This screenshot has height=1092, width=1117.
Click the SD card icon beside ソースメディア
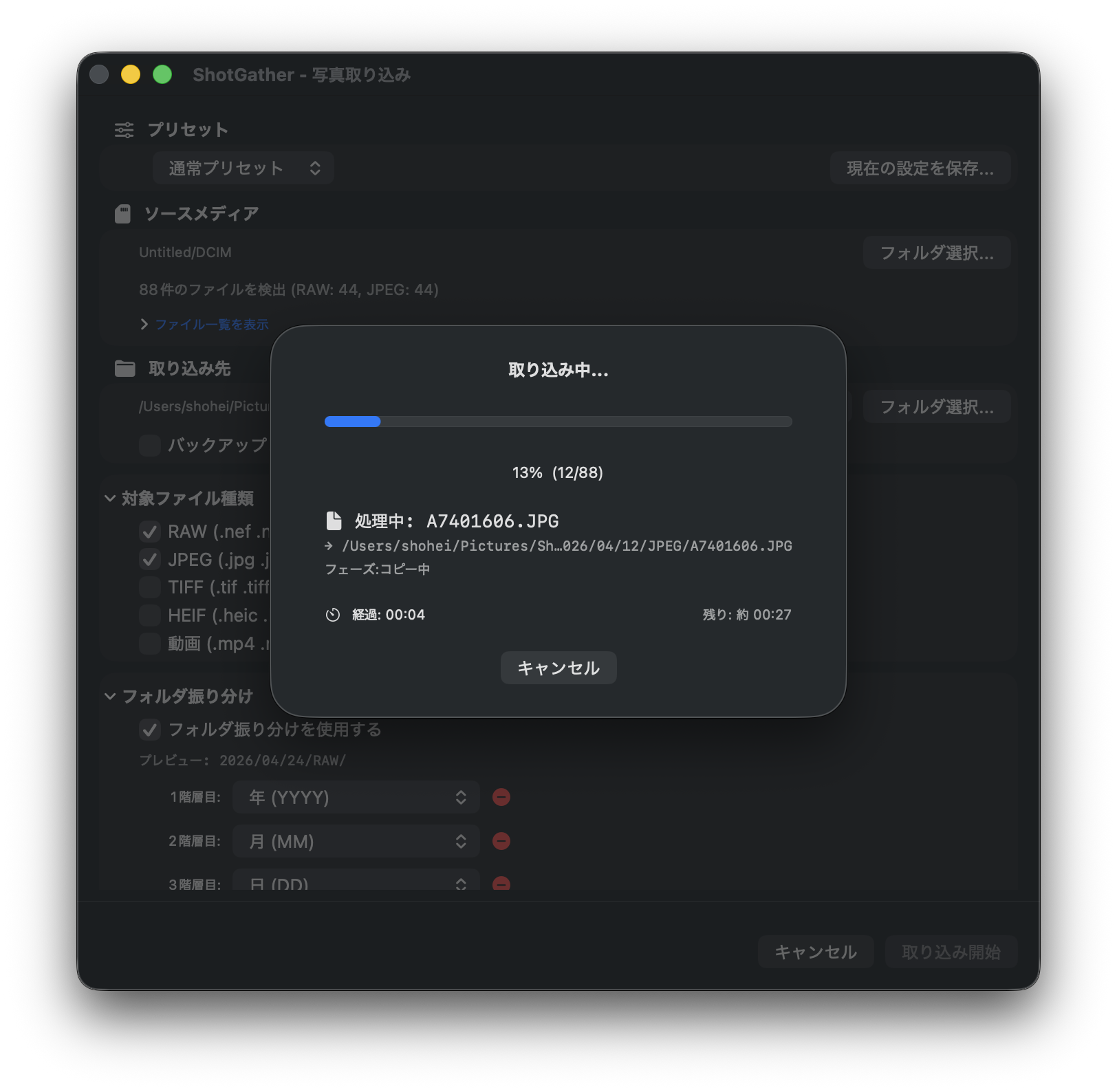[x=124, y=213]
